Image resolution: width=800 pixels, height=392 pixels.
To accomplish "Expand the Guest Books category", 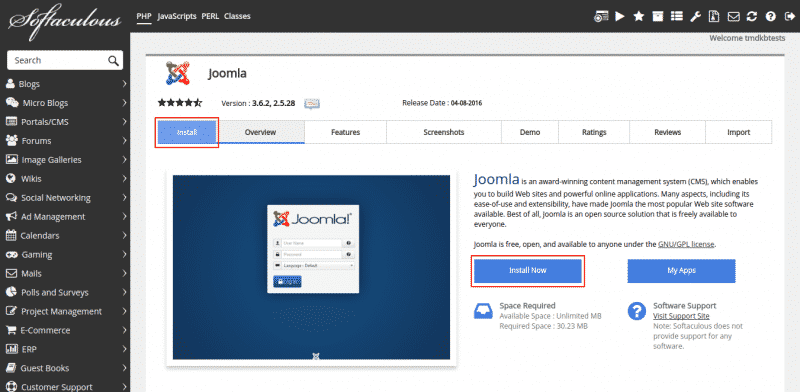I will point(65,368).
